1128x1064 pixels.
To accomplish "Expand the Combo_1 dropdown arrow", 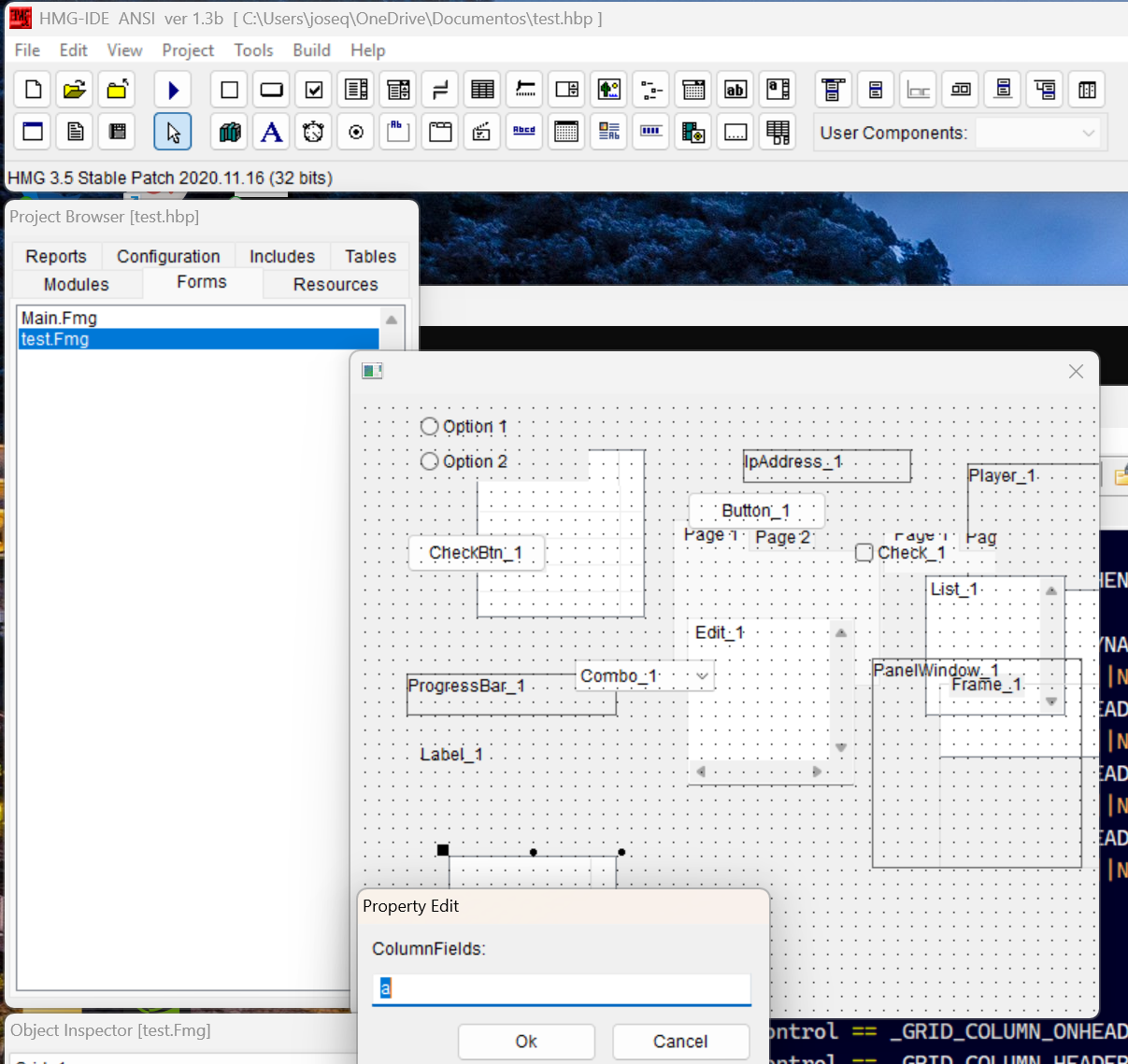I will coord(702,675).
